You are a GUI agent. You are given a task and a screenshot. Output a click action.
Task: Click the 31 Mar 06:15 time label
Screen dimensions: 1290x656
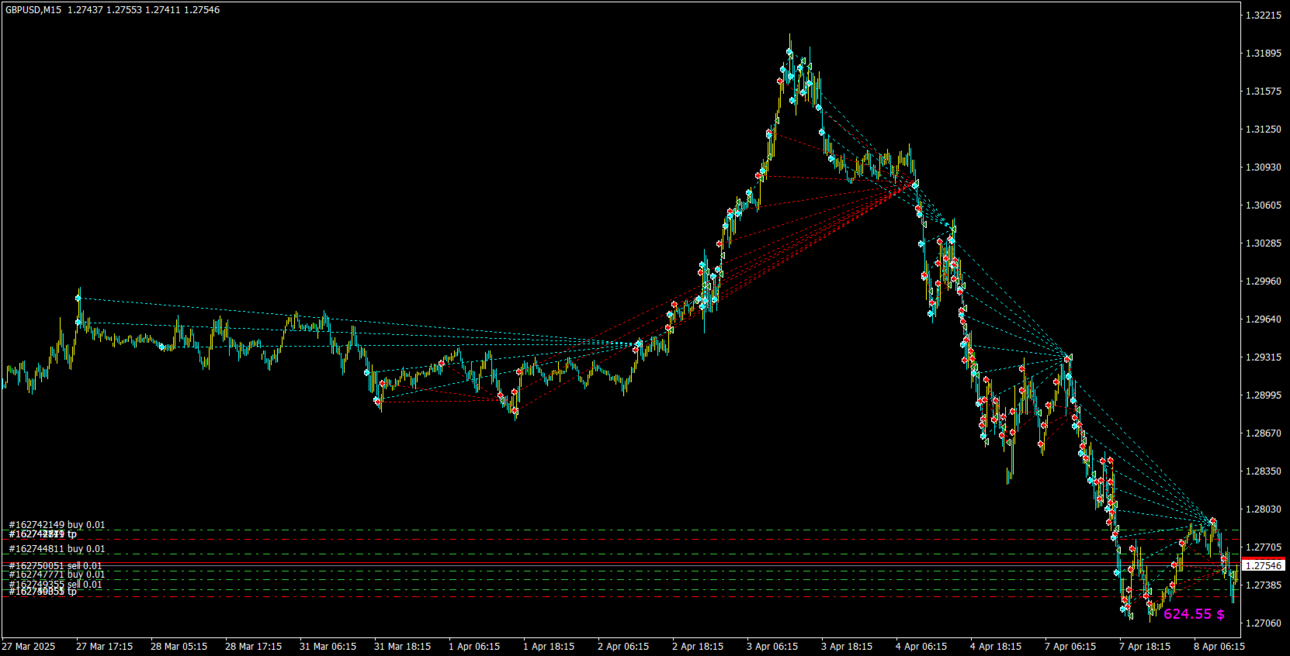point(328,647)
